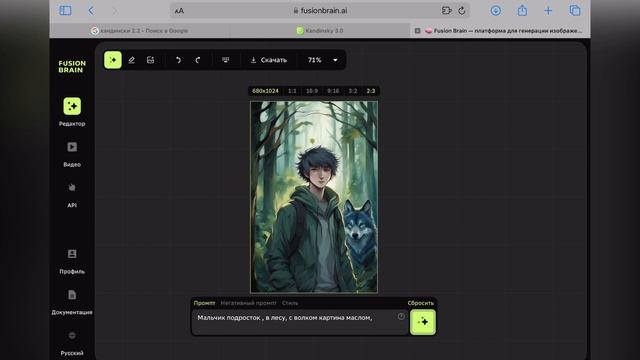Screen dimensions: 640x360
Task: Click the generated boy and wolf image
Action: pyautogui.click(x=314, y=197)
